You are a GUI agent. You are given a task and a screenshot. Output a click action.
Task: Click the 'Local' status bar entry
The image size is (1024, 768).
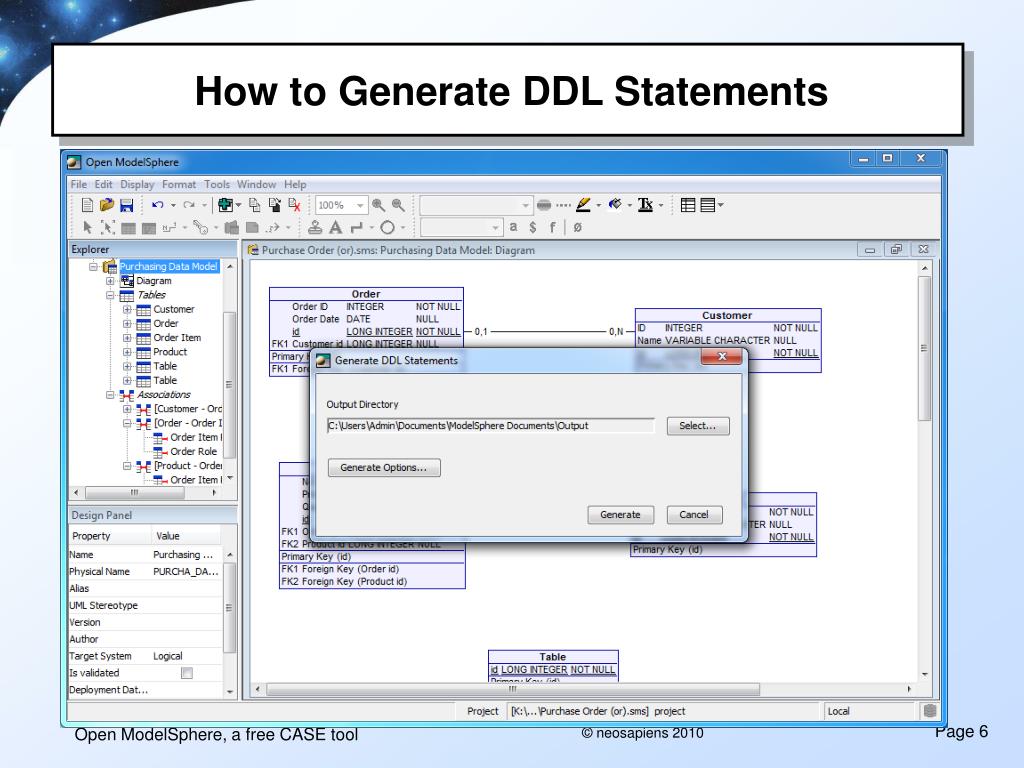(839, 711)
